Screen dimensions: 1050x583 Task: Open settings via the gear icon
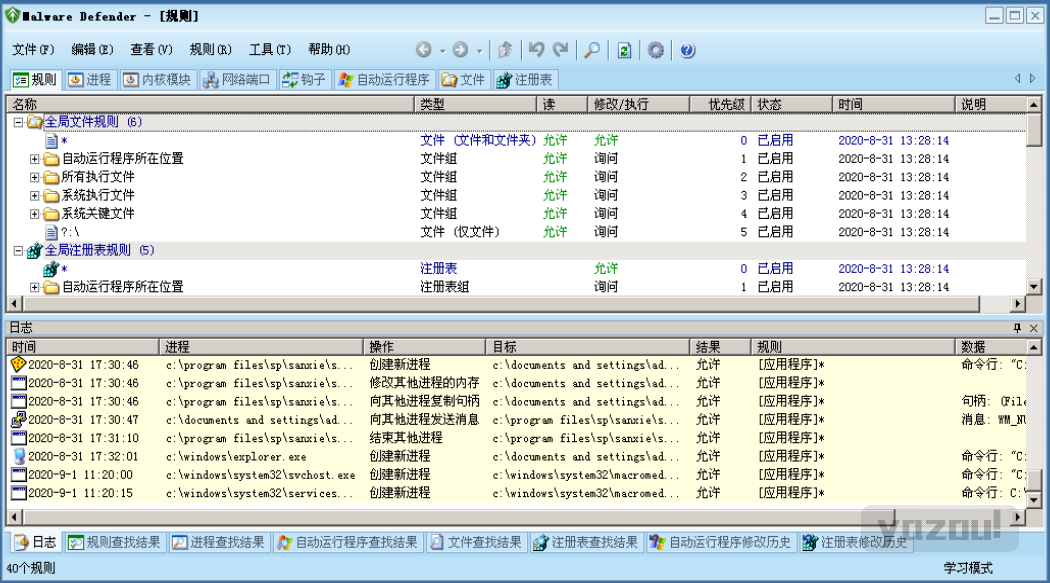[x=656, y=50]
